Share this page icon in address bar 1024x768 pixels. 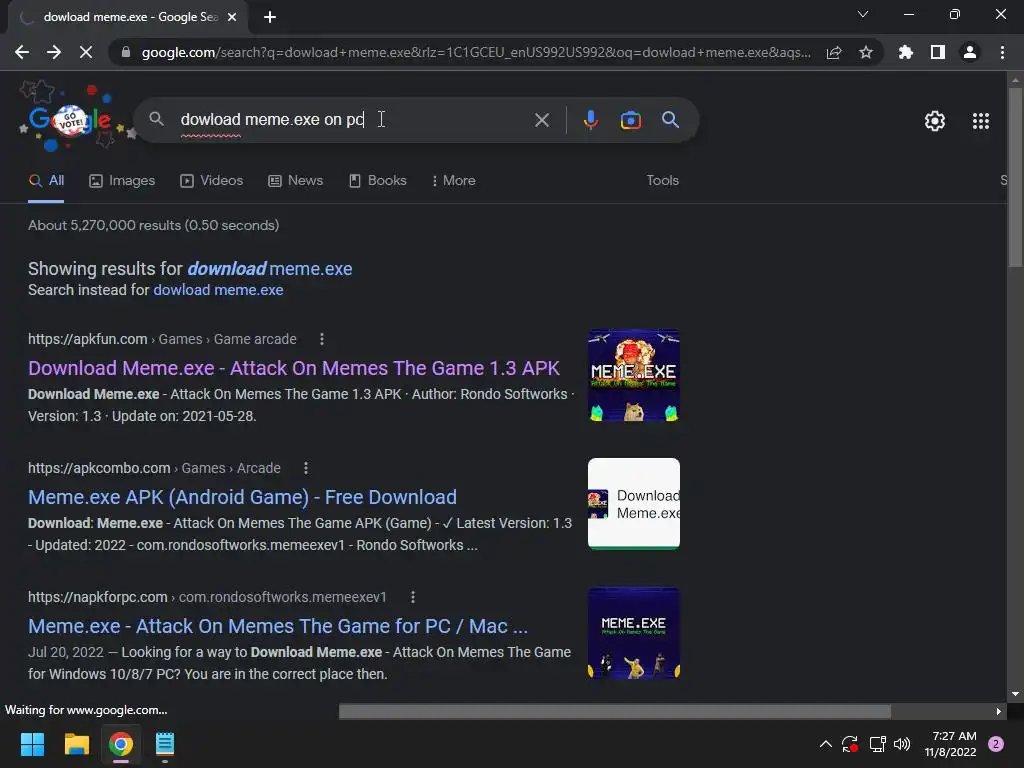834,52
